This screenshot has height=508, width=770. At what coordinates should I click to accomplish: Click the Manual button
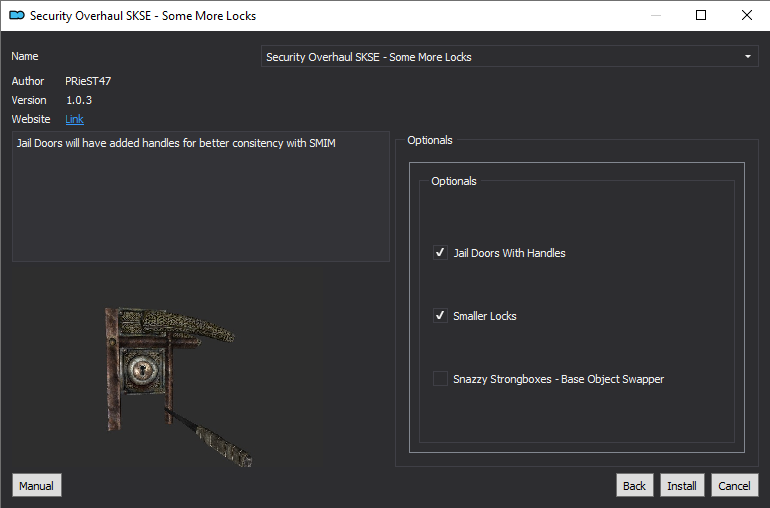click(x=37, y=485)
